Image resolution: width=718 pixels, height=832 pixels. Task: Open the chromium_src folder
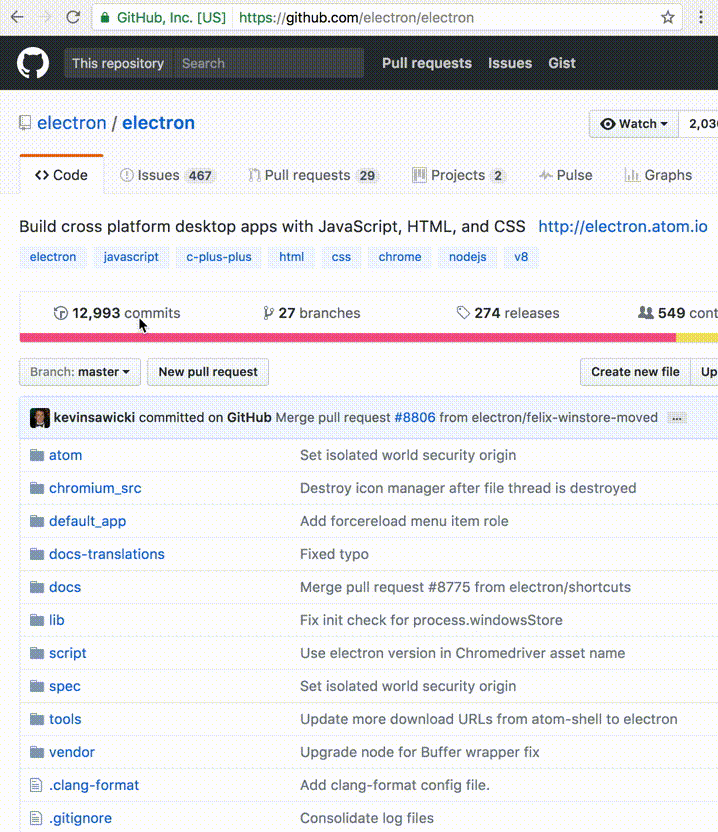[x=95, y=488]
